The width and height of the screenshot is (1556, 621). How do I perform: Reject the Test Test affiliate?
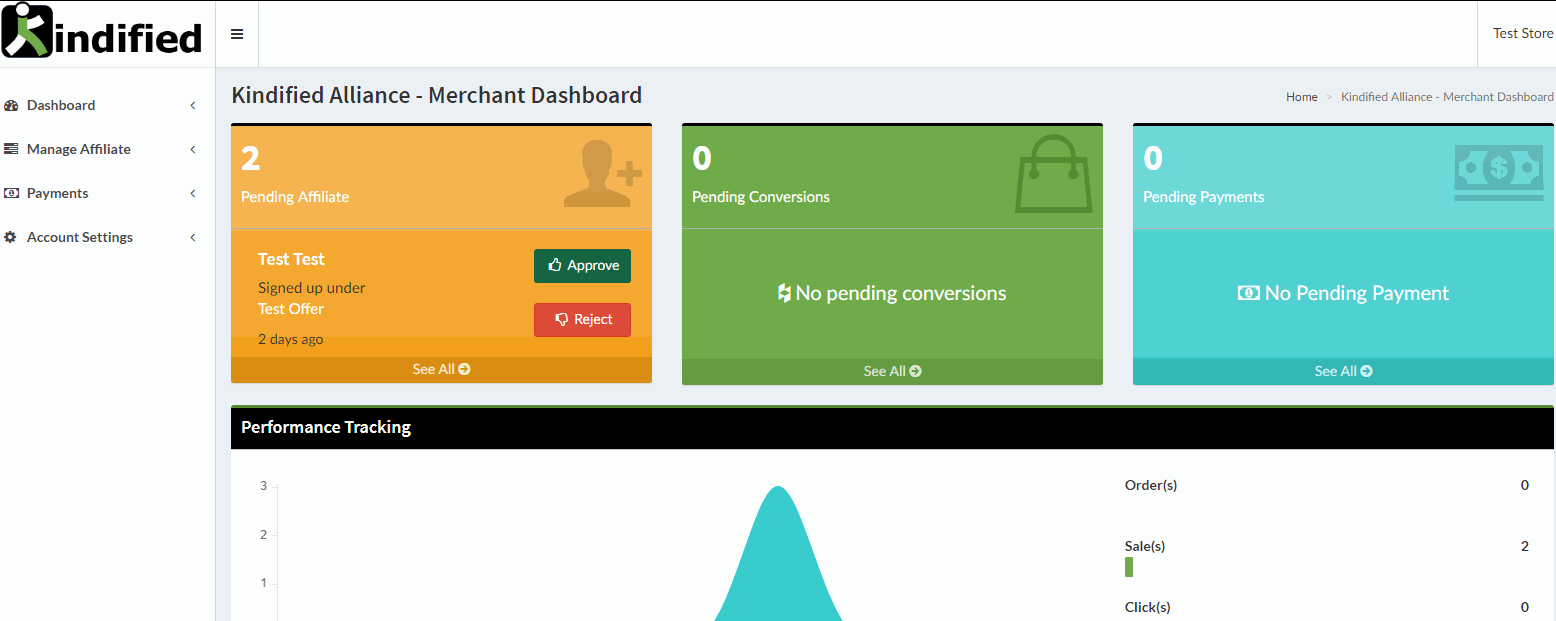(x=582, y=320)
